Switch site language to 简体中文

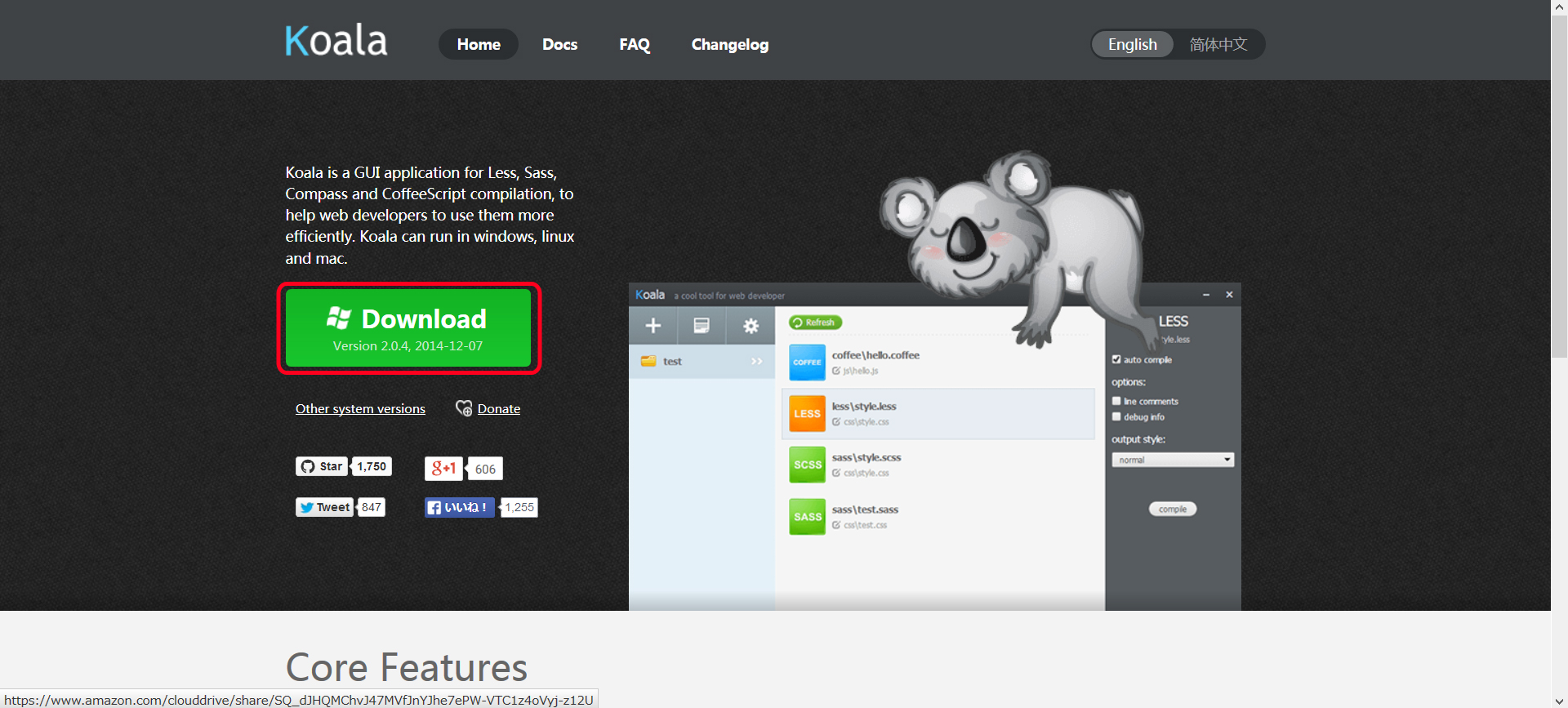1218,44
